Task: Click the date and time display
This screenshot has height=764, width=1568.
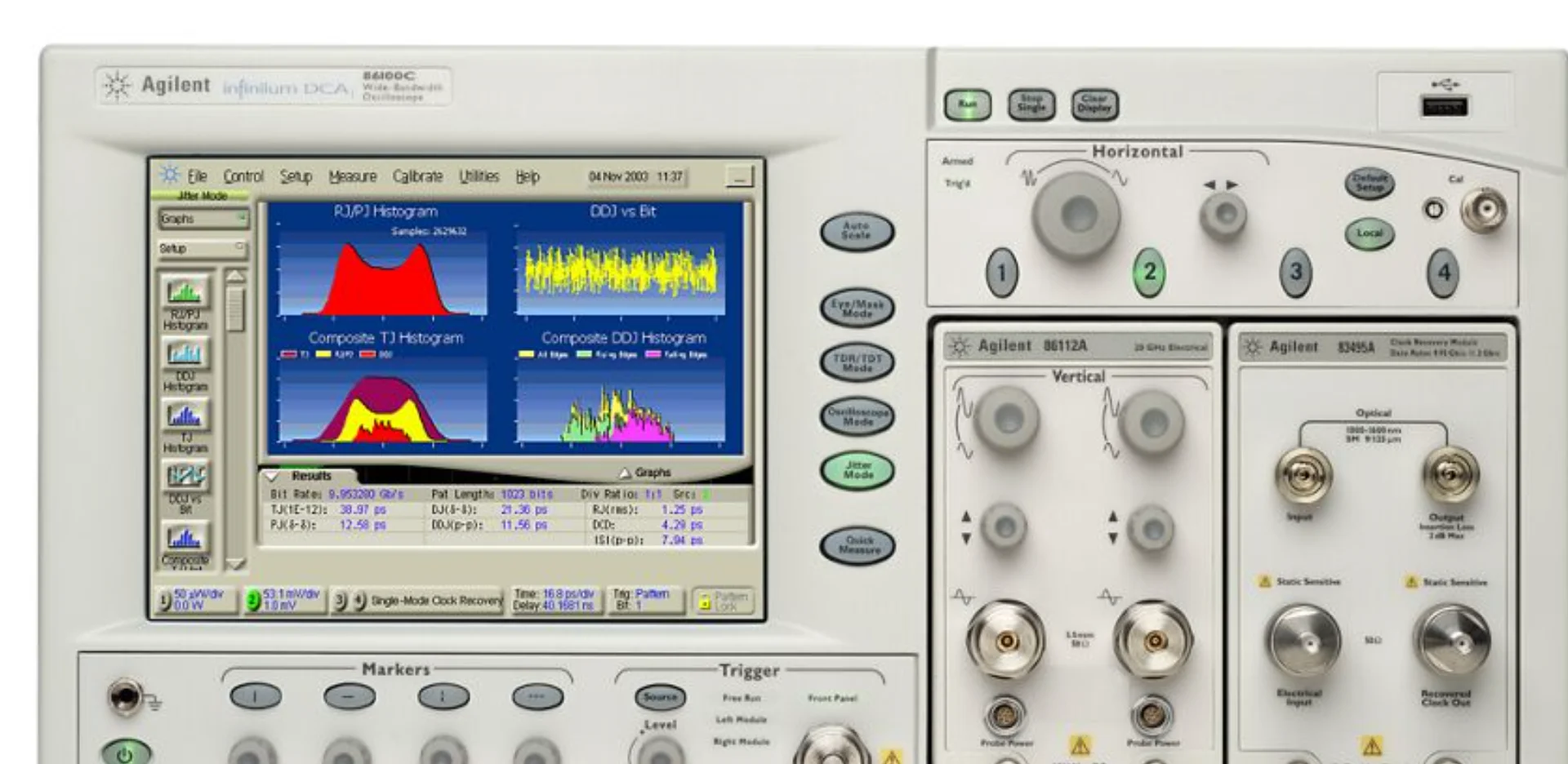Action: (635, 176)
